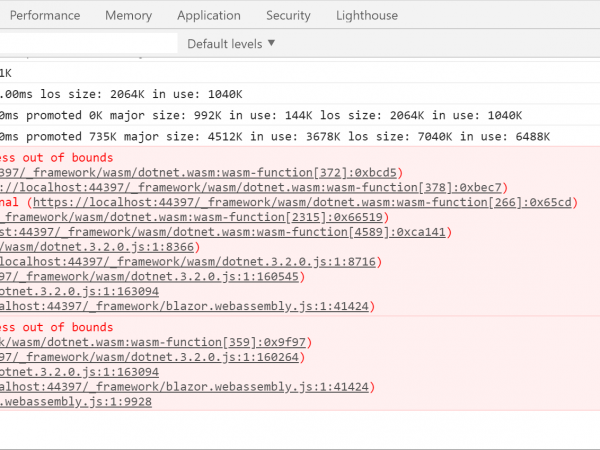Switch to the Memory tab
This screenshot has height=450, width=600.
point(129,15)
